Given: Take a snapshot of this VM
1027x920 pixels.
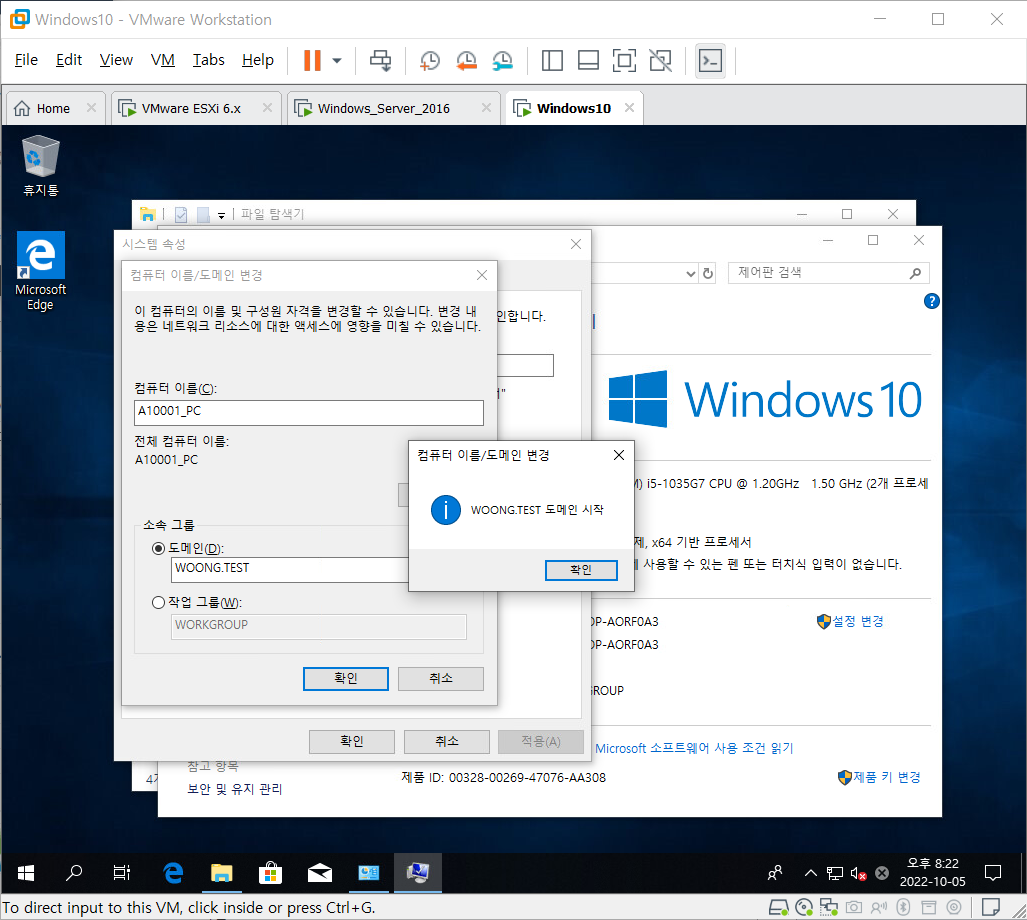Looking at the screenshot, I should click(430, 60).
